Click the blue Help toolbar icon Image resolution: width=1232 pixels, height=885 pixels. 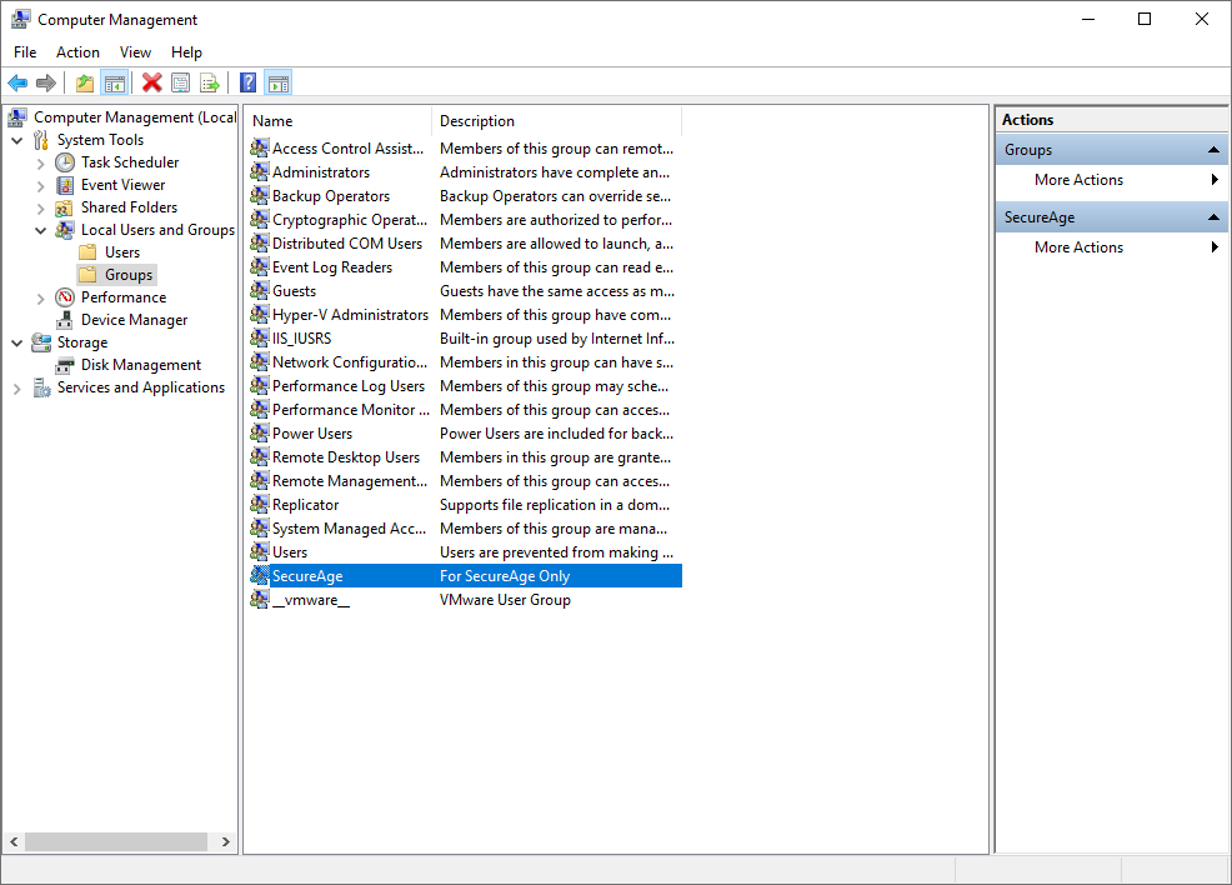click(x=248, y=83)
